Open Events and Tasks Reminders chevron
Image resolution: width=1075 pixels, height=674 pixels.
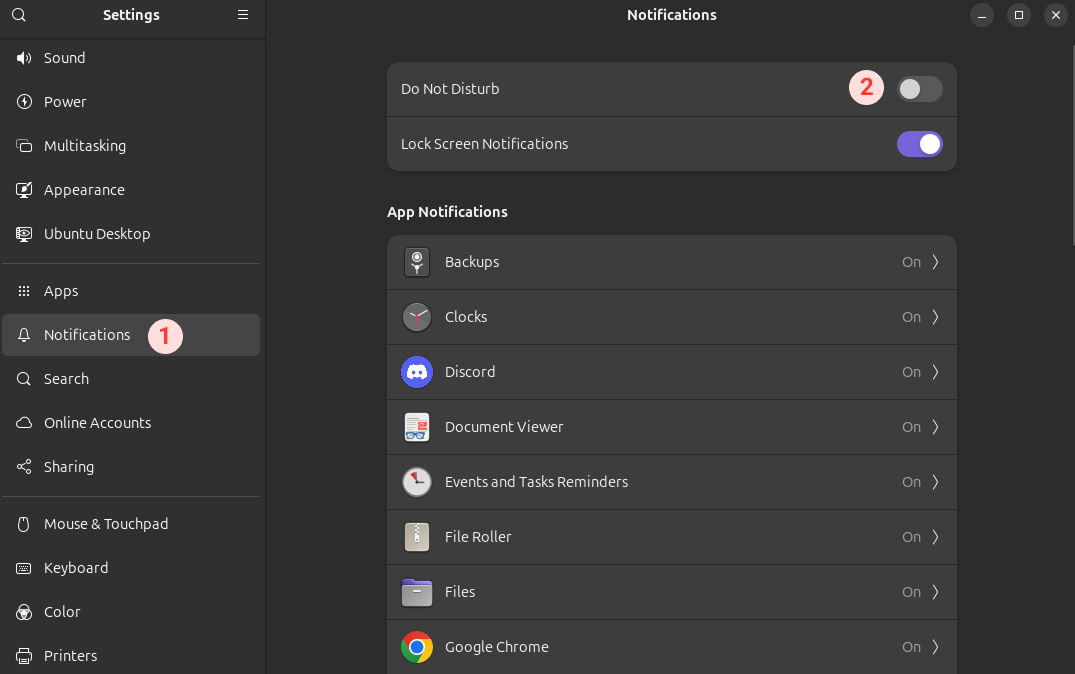click(935, 482)
